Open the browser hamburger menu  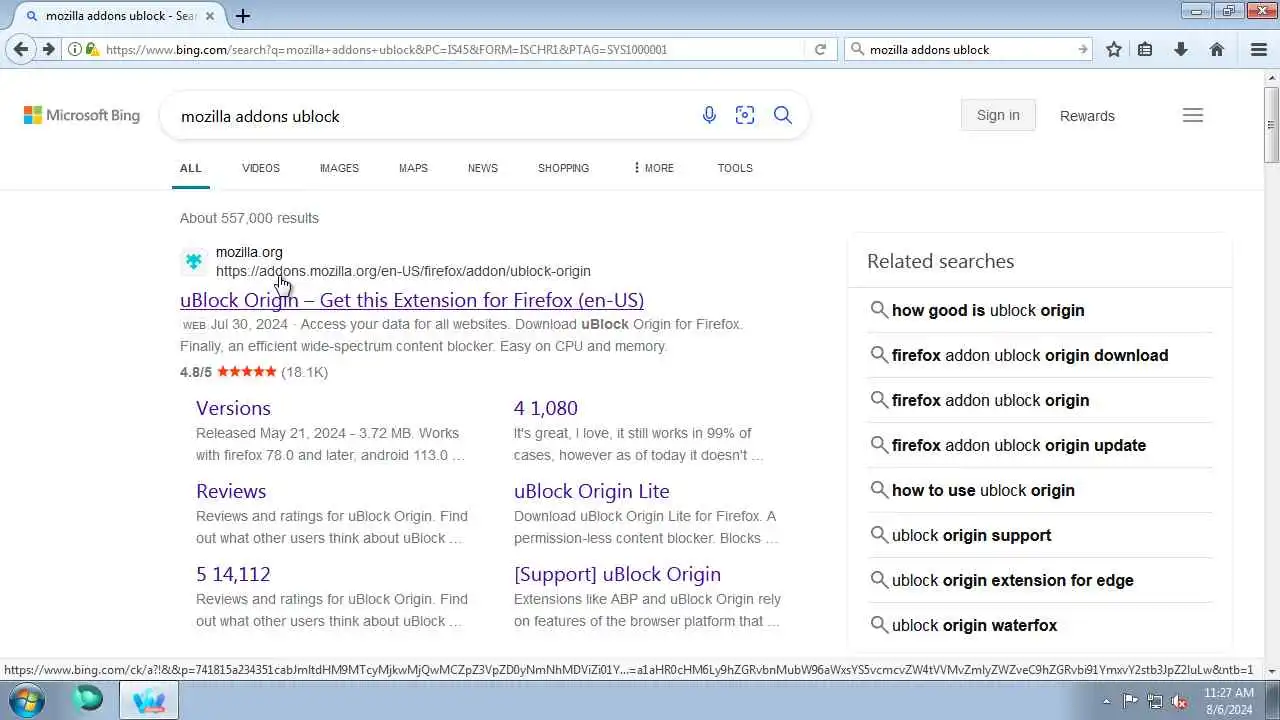coord(1259,49)
